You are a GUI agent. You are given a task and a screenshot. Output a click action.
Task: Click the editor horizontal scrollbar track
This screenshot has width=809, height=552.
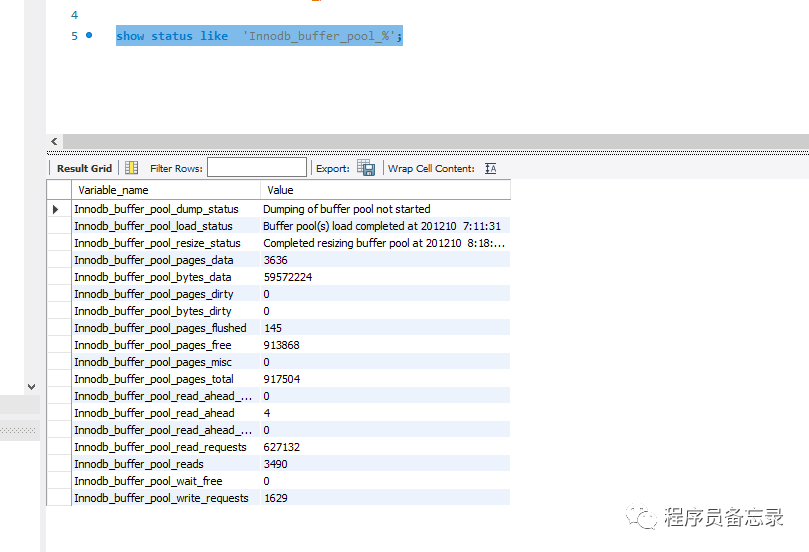[x=436, y=141]
